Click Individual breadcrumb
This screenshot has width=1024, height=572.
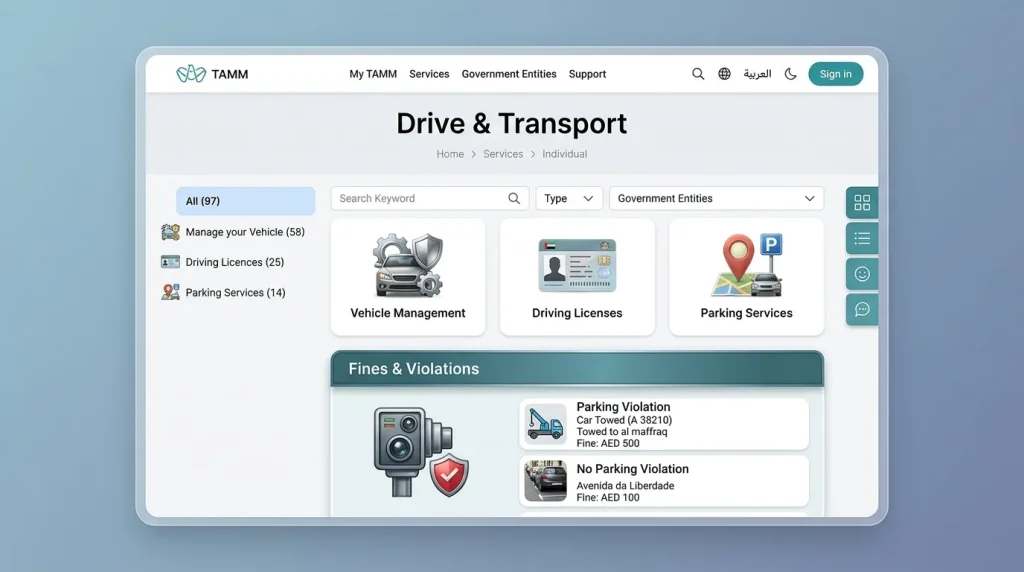(564, 154)
